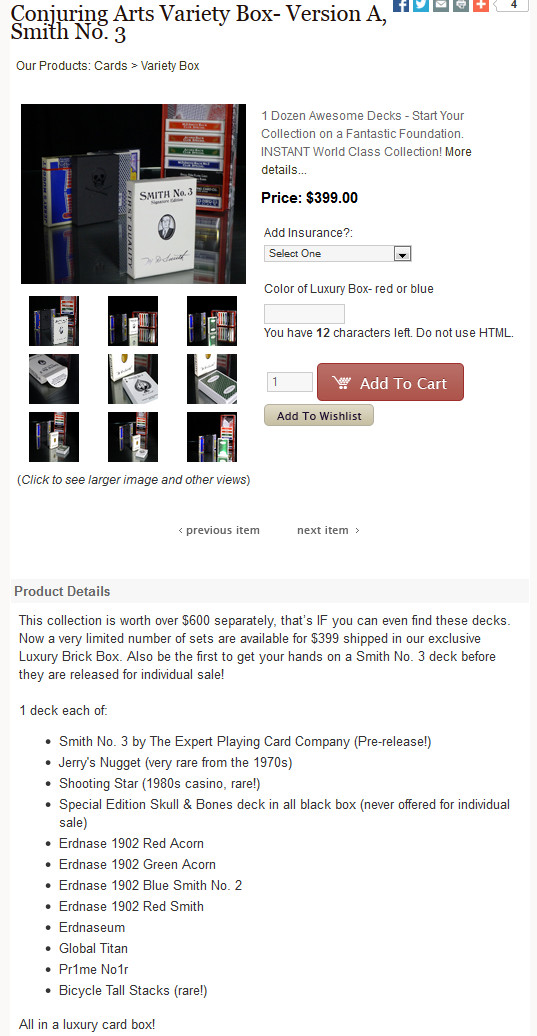This screenshot has width=537, height=1036.
Task: Share via the Twitter icon
Action: click(x=421, y=5)
